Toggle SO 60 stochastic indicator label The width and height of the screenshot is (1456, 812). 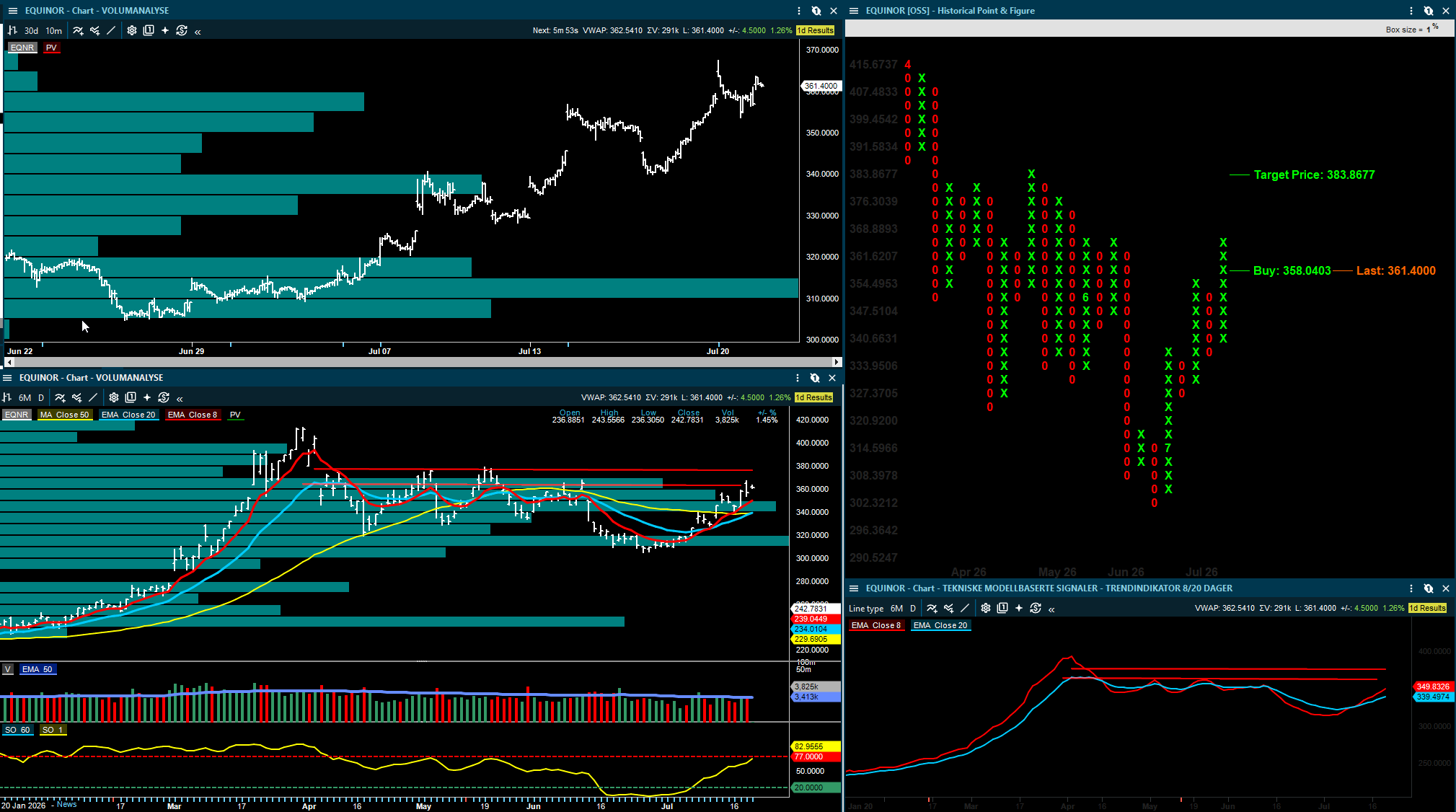[x=17, y=730]
